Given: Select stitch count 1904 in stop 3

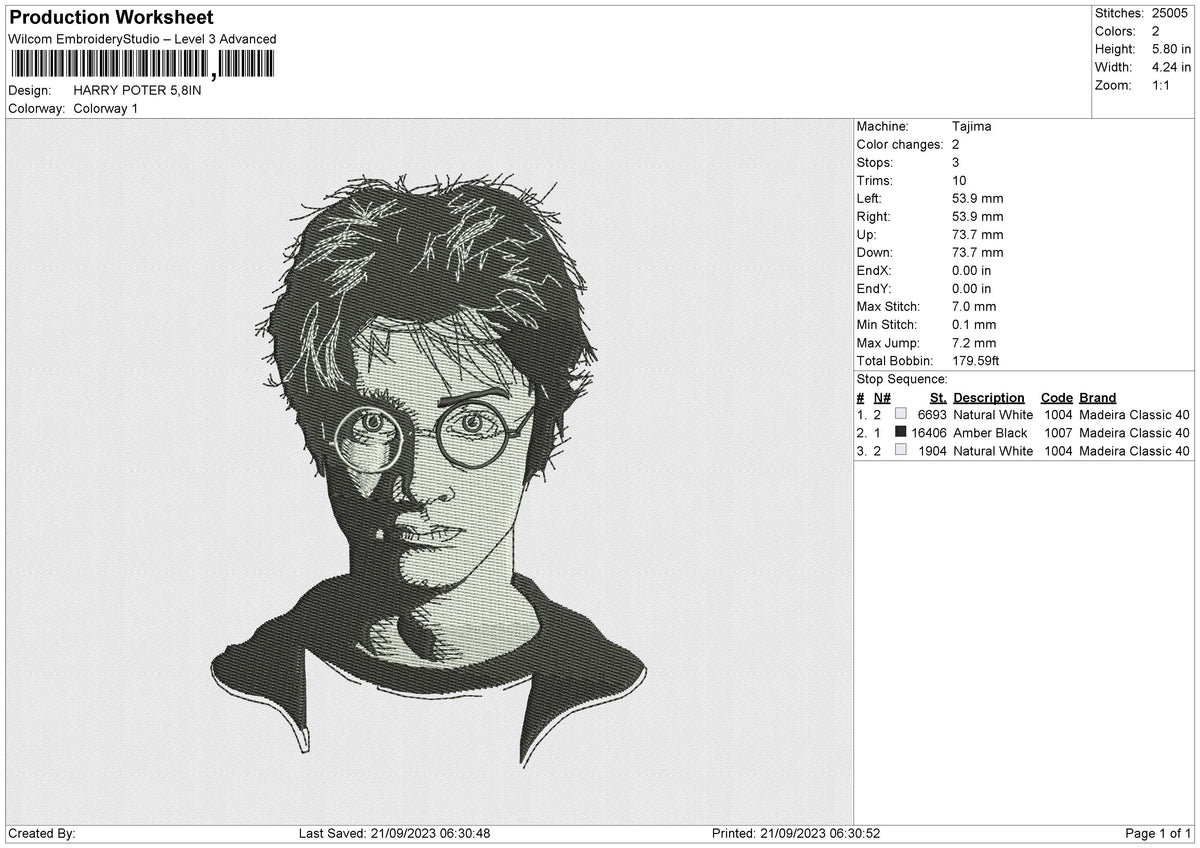Looking at the screenshot, I should [x=932, y=451].
